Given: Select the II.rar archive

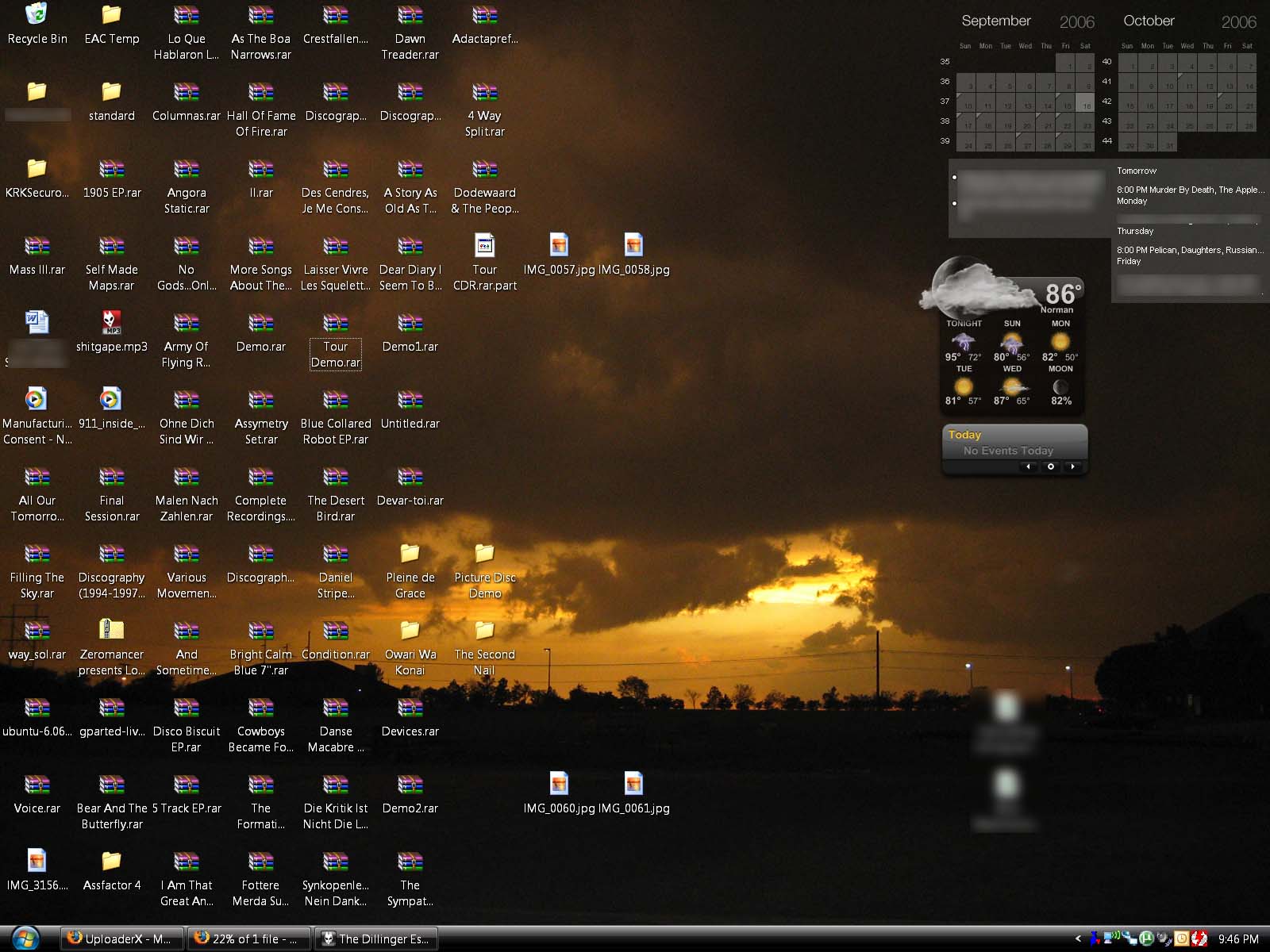Looking at the screenshot, I should tap(260, 178).
